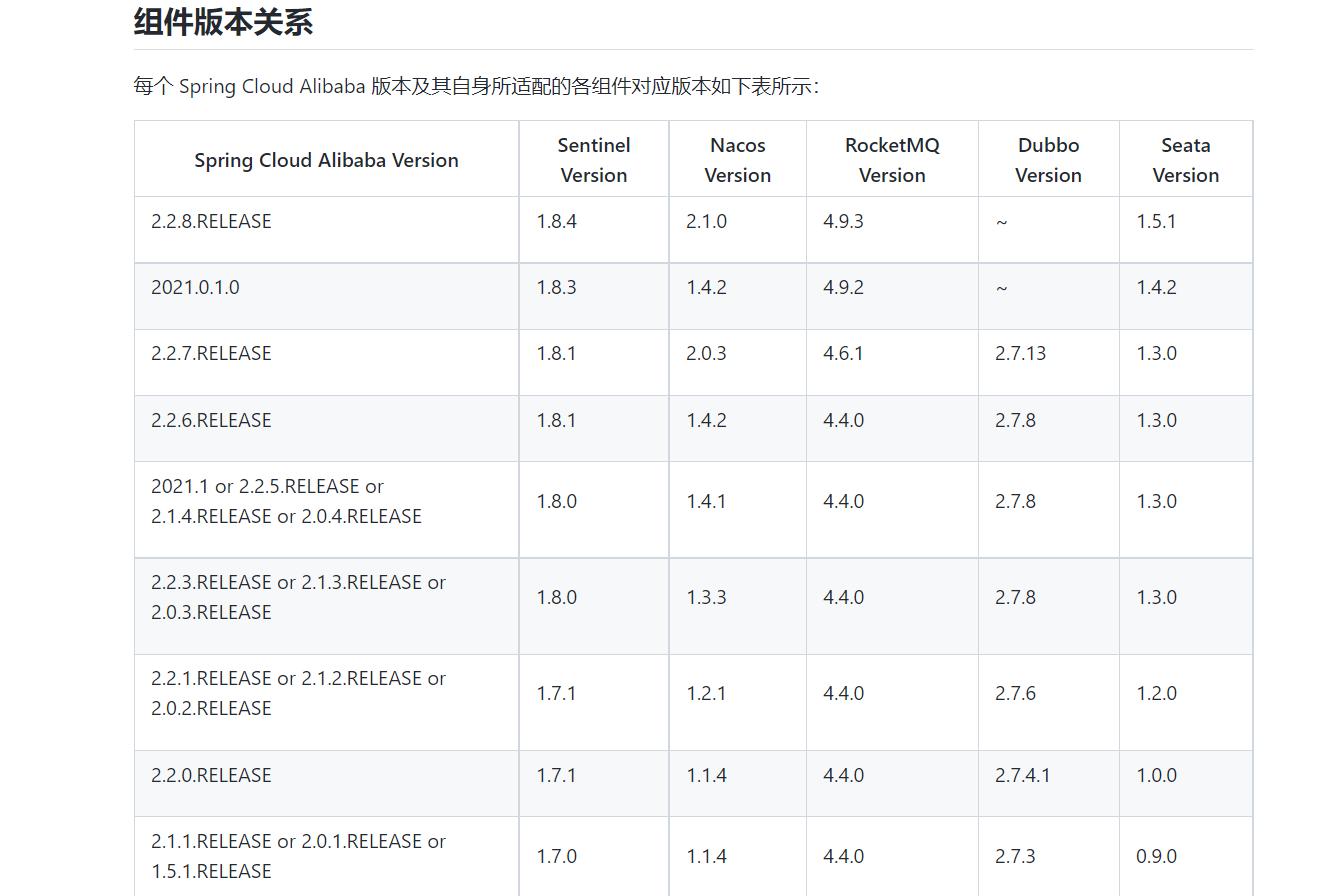The height and width of the screenshot is (896, 1330).
Task: Select RocketMQ value "4.6.1"
Action: tap(843, 353)
